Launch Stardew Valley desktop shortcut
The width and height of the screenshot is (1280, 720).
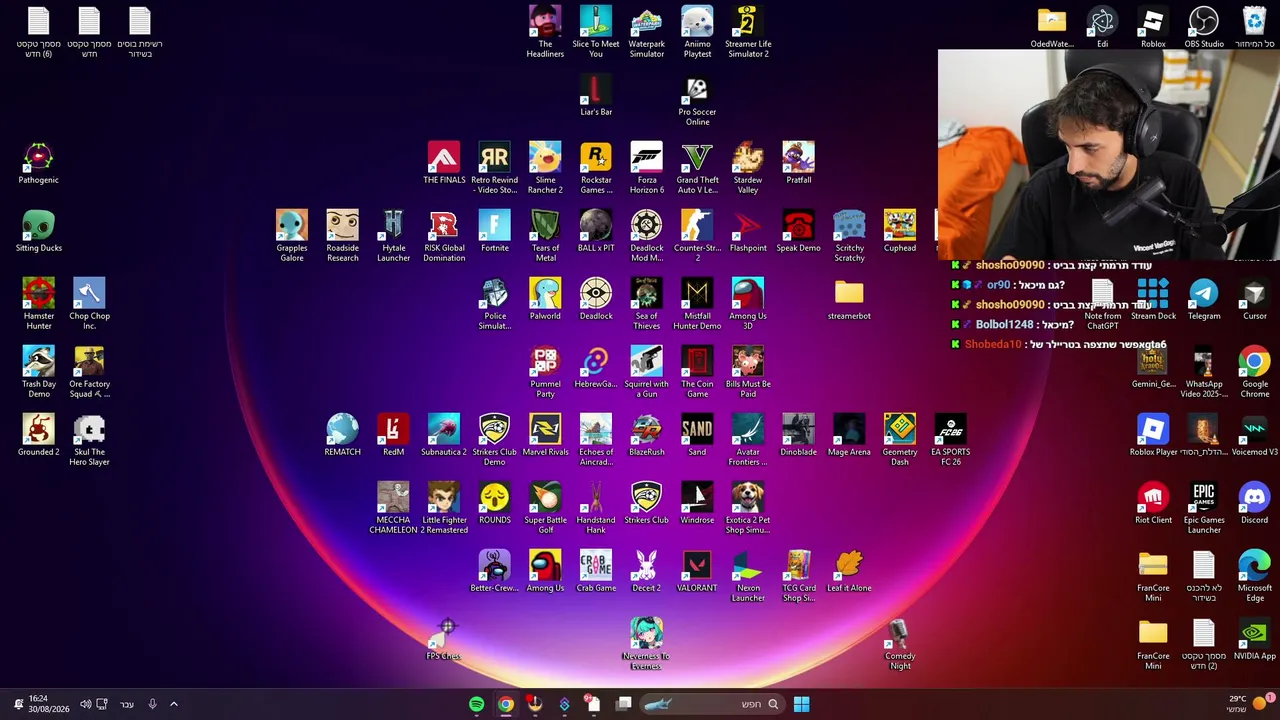[748, 168]
